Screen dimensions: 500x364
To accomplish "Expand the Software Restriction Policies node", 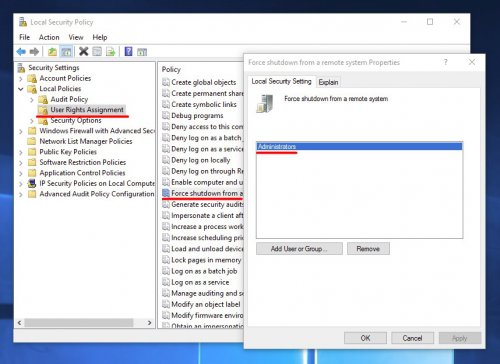I will point(21,163).
